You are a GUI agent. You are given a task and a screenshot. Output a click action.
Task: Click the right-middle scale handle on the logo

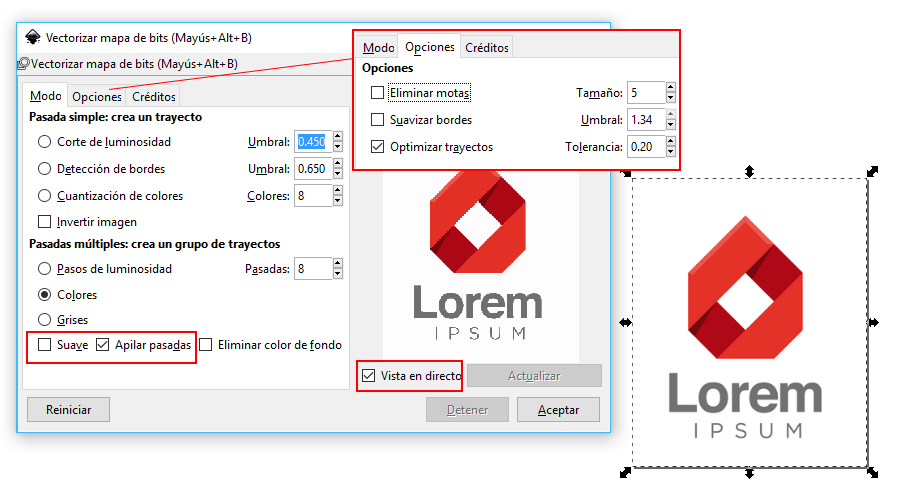point(873,322)
